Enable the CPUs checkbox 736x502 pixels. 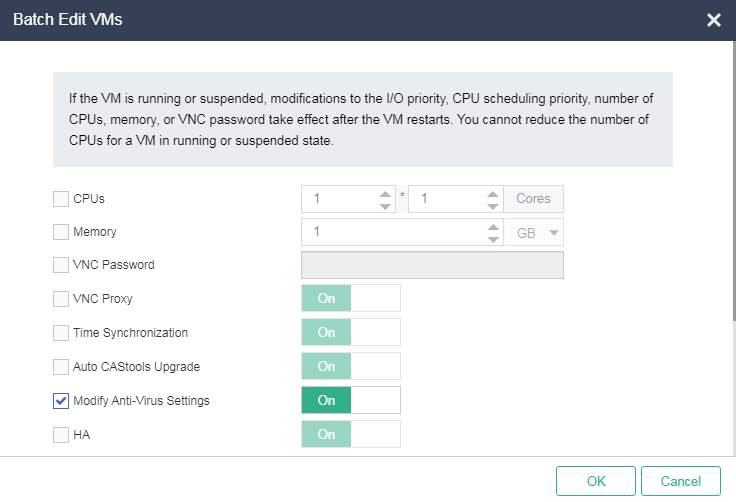point(61,199)
